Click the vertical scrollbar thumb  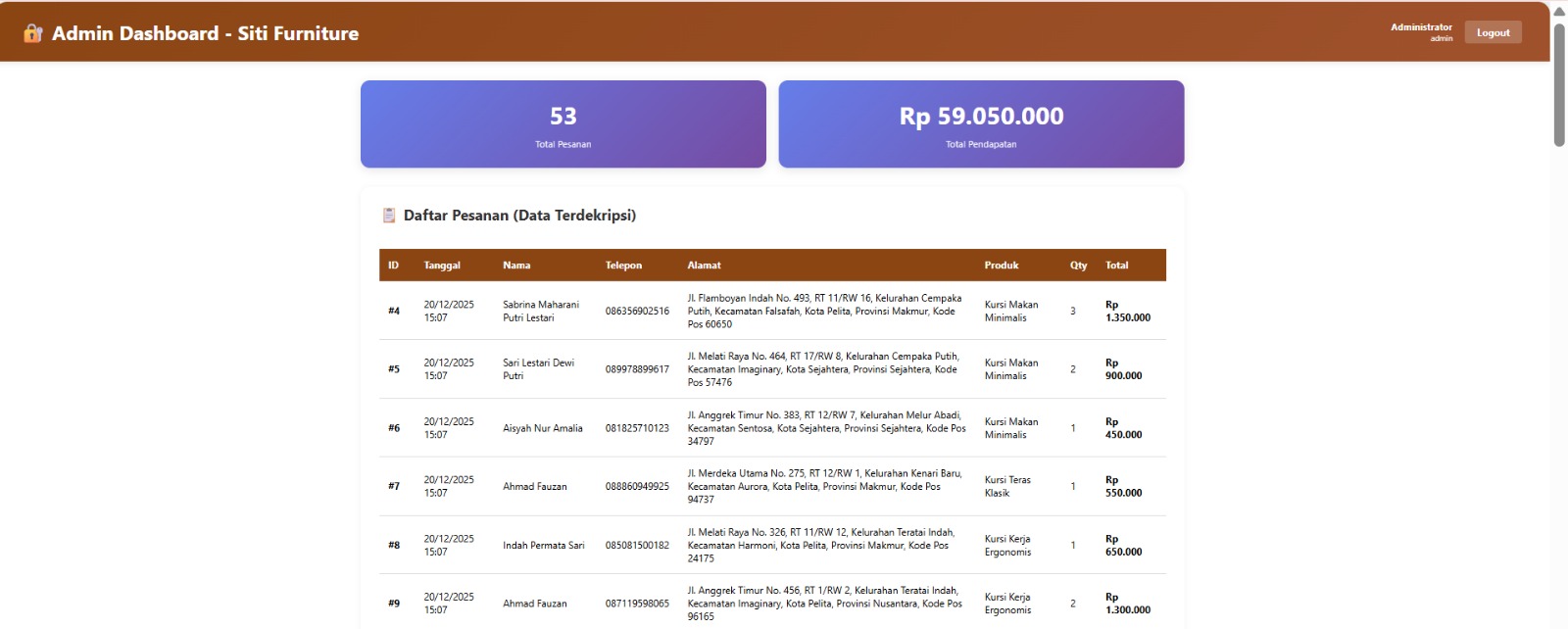point(1559,83)
